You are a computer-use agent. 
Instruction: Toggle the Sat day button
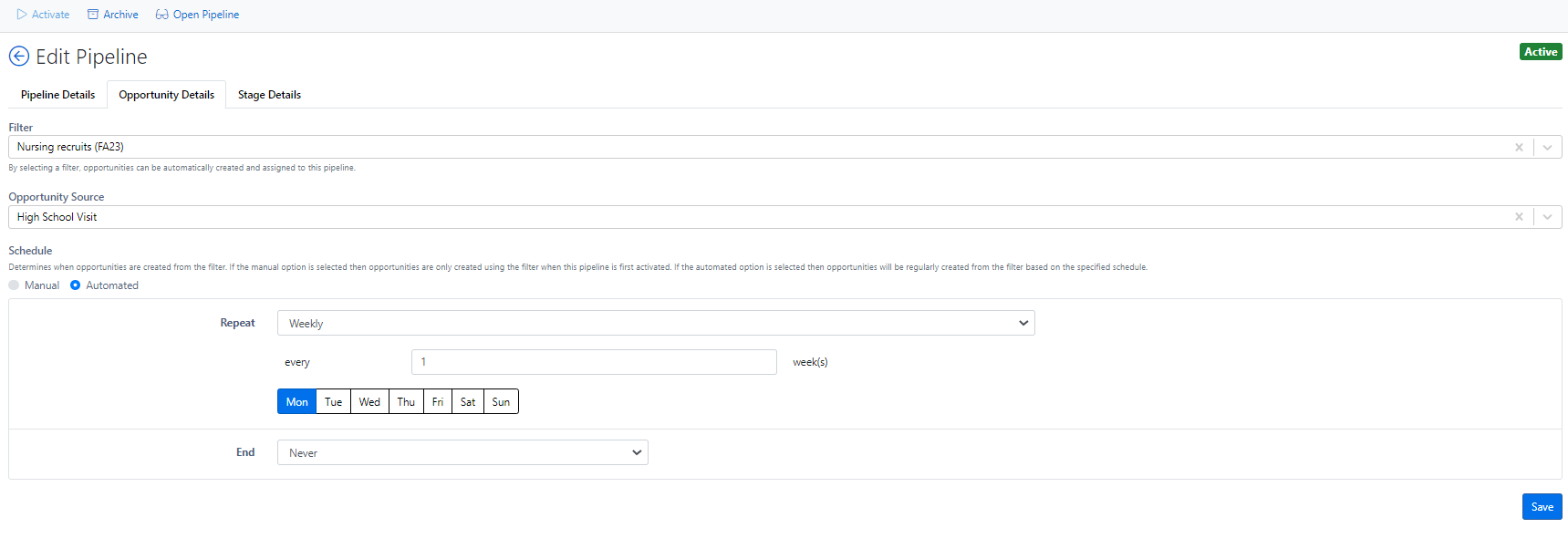click(468, 401)
